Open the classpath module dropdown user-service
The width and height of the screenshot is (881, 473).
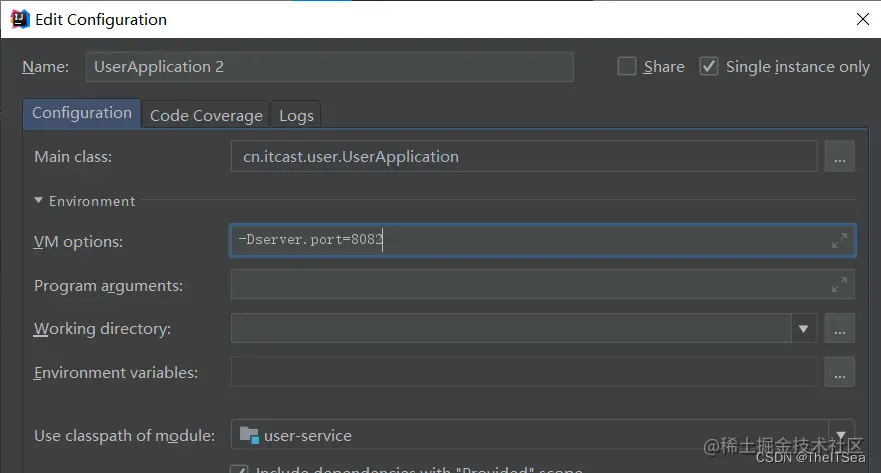click(x=841, y=435)
